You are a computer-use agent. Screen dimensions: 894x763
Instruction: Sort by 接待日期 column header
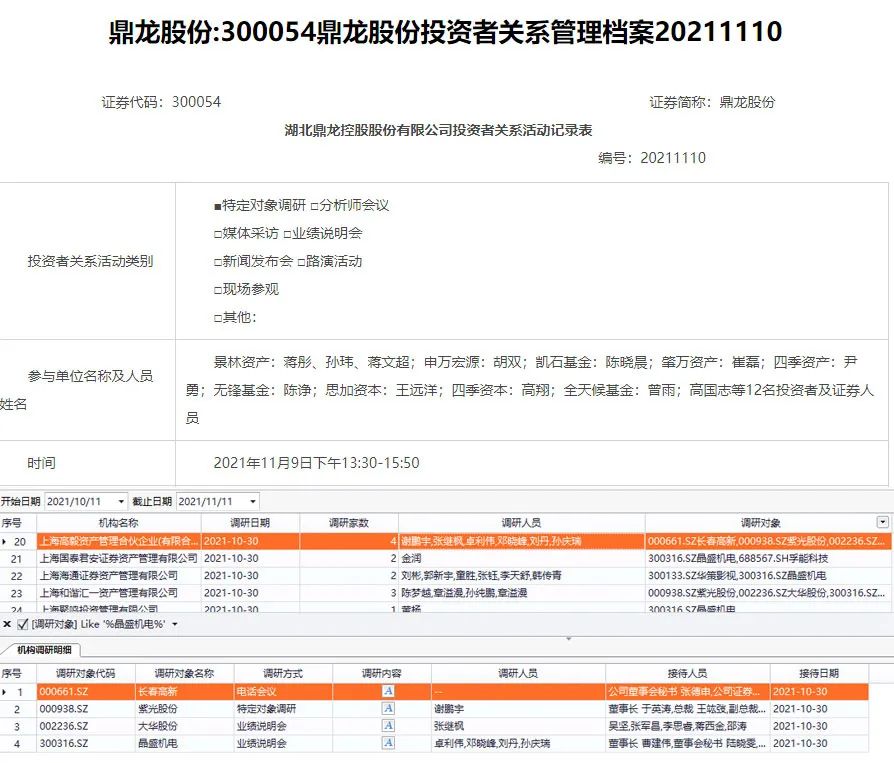819,673
